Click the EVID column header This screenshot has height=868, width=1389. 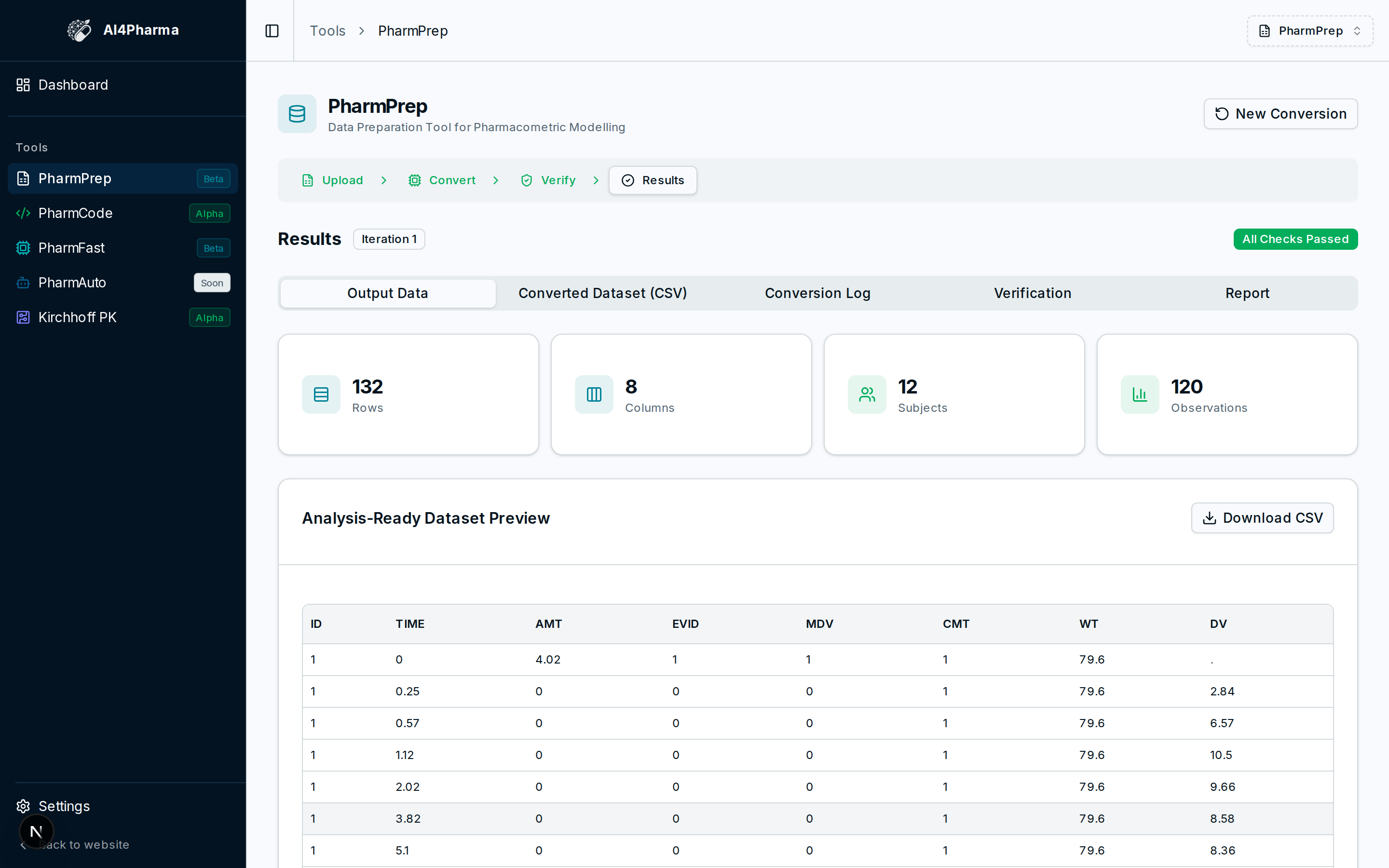pyautogui.click(x=686, y=624)
